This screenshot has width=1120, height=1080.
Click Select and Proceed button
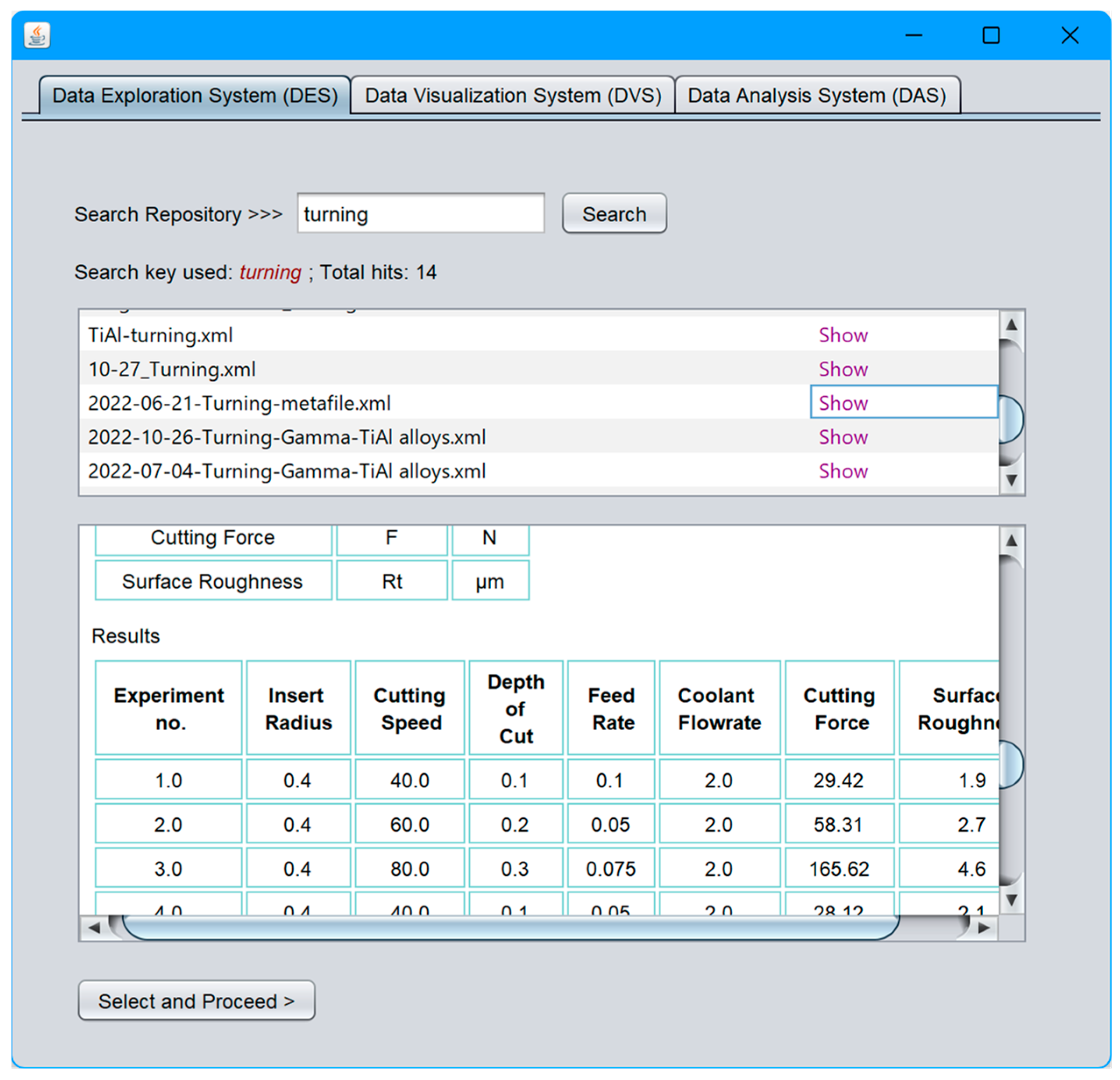[x=196, y=1001]
